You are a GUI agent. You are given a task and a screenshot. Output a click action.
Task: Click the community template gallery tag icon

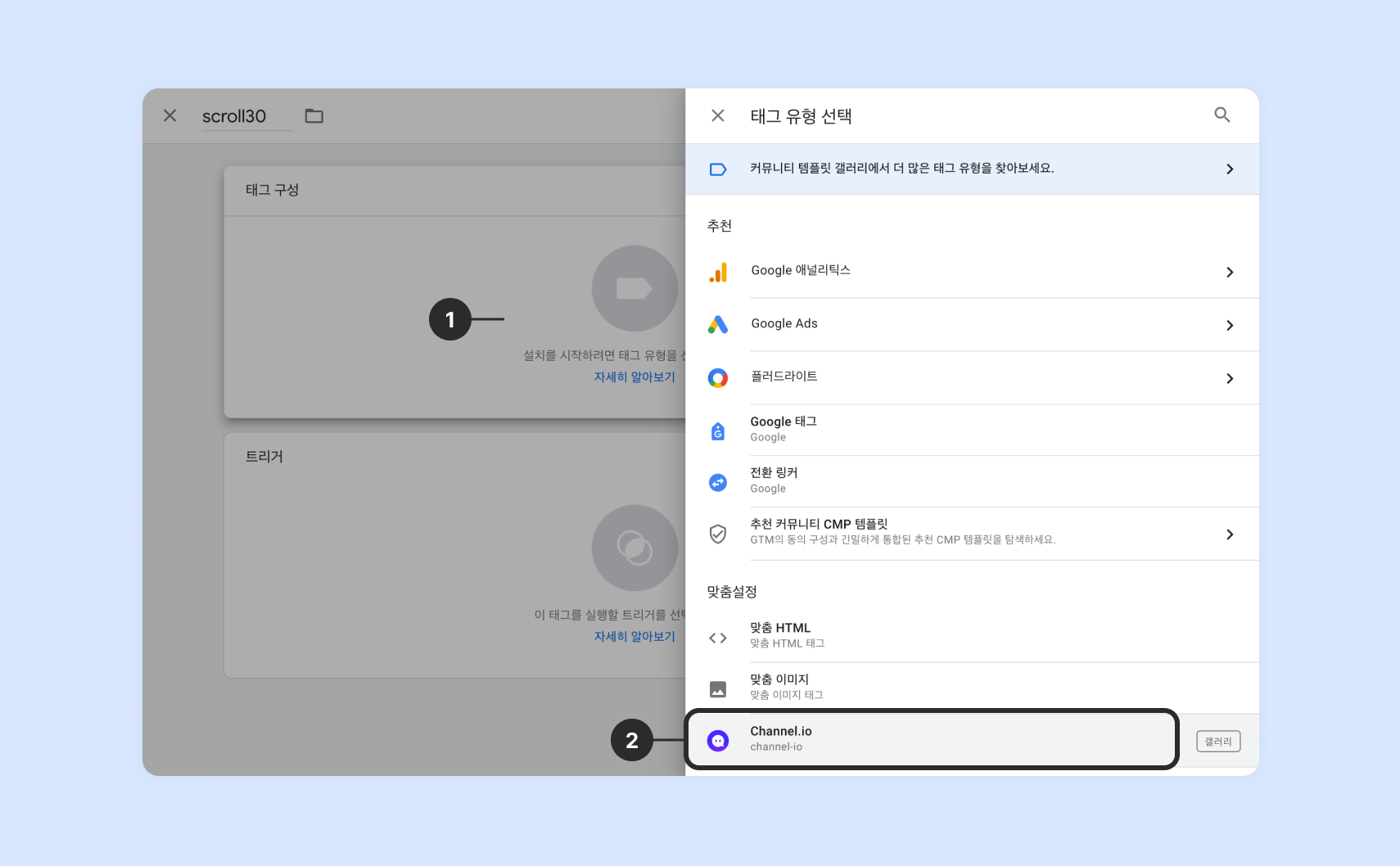coord(718,169)
